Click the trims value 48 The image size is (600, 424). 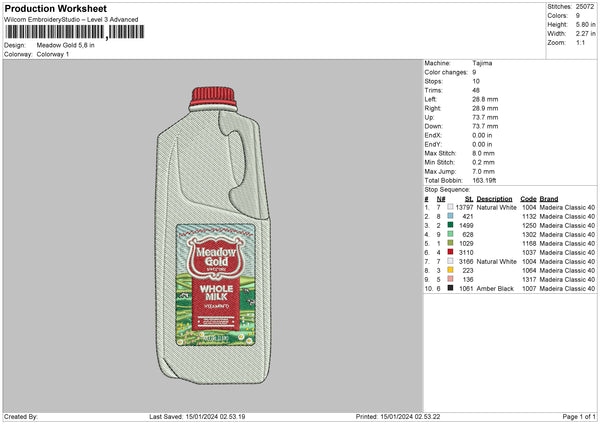tap(476, 90)
